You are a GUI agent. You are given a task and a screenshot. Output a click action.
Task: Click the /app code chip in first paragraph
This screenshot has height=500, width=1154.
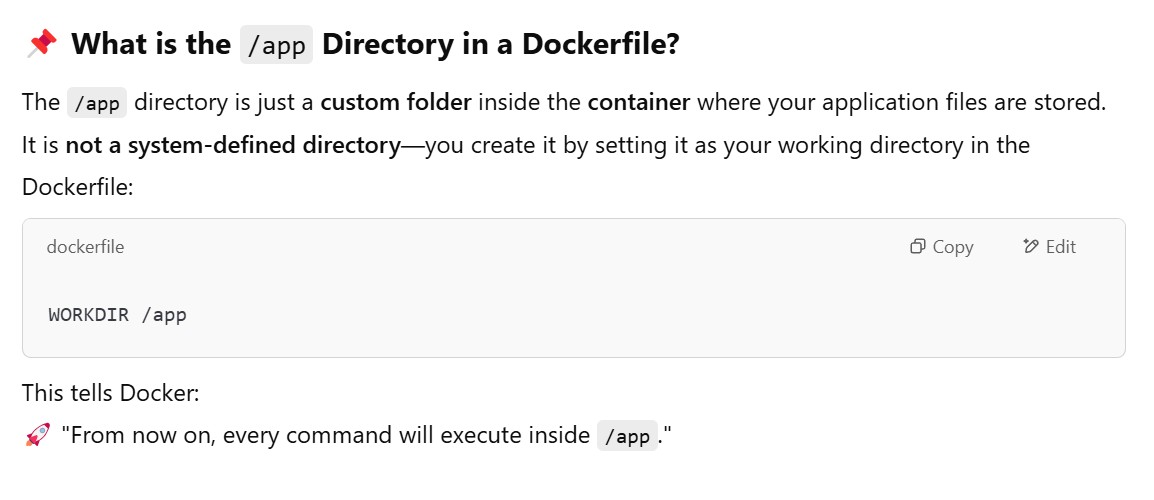[x=96, y=103]
